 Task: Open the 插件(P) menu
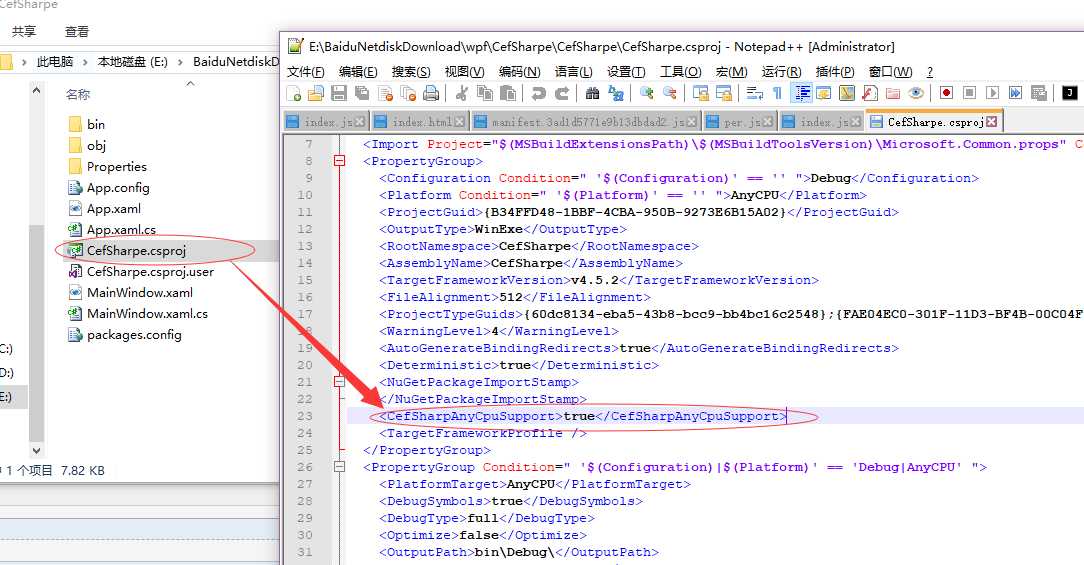coord(835,72)
